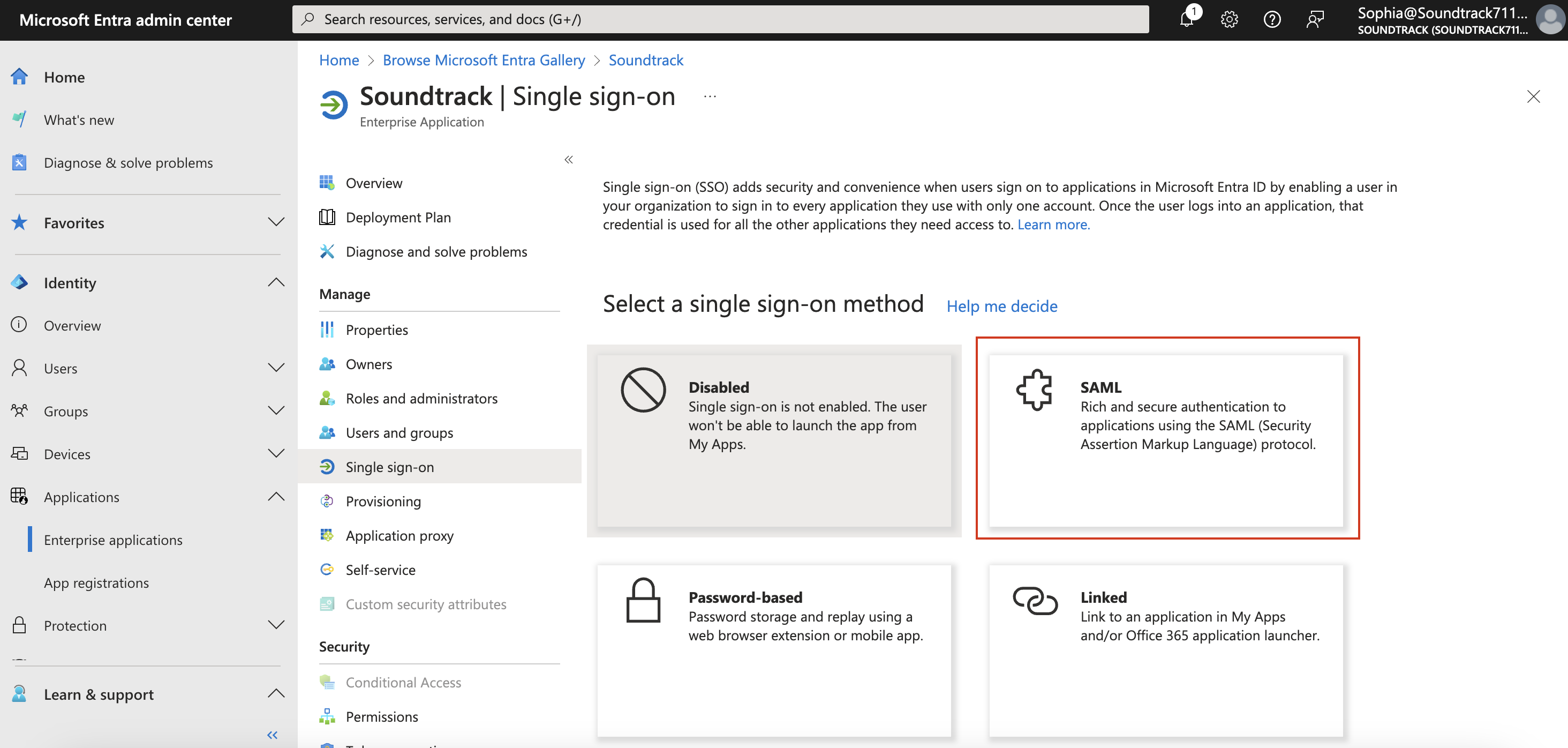Click the Learn more link

(1054, 224)
